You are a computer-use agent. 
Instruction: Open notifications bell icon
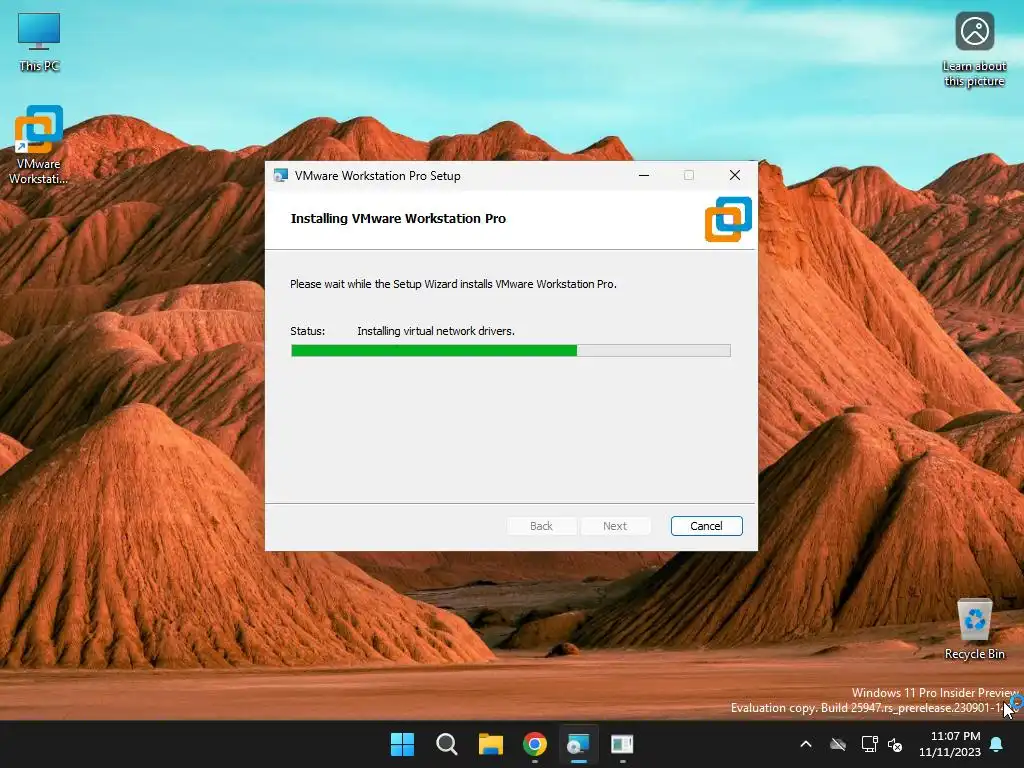[997, 744]
